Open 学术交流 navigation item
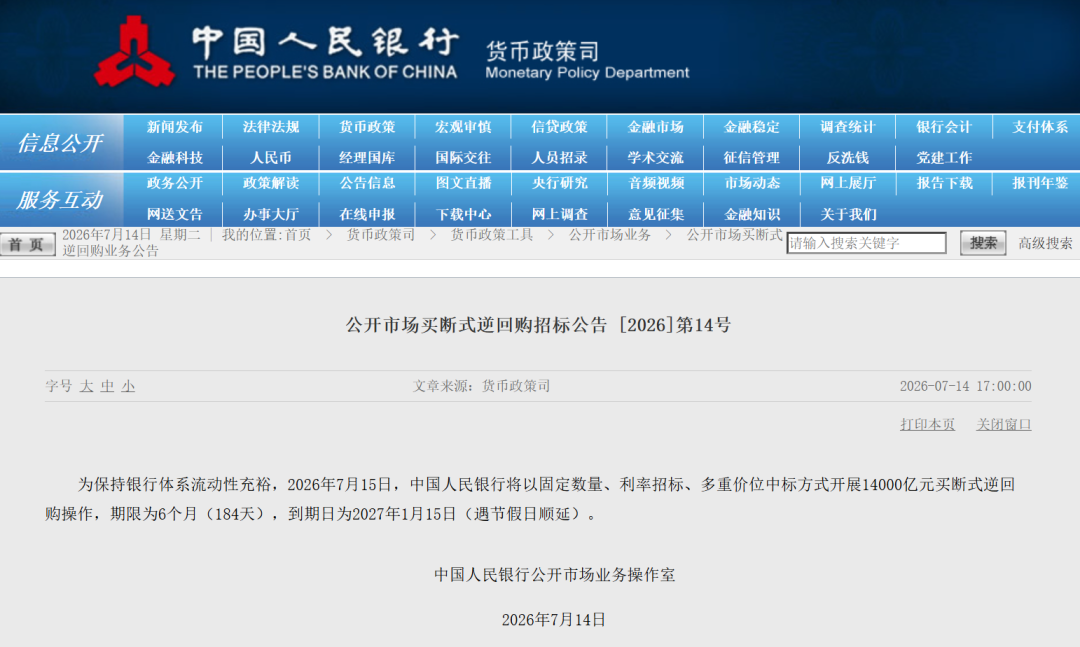The width and height of the screenshot is (1080, 647). (656, 158)
